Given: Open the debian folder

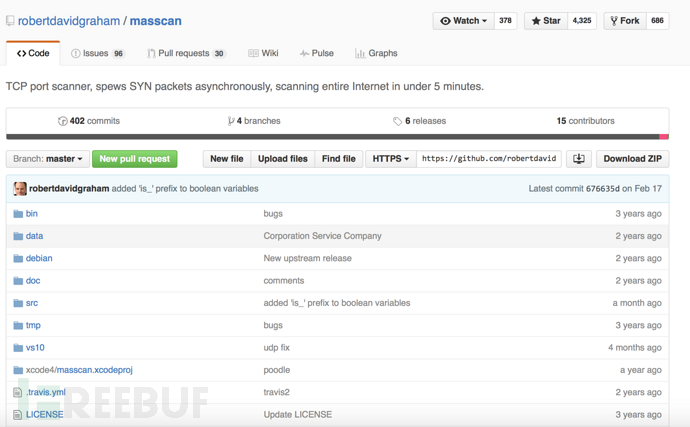Looking at the screenshot, I should 39,258.
